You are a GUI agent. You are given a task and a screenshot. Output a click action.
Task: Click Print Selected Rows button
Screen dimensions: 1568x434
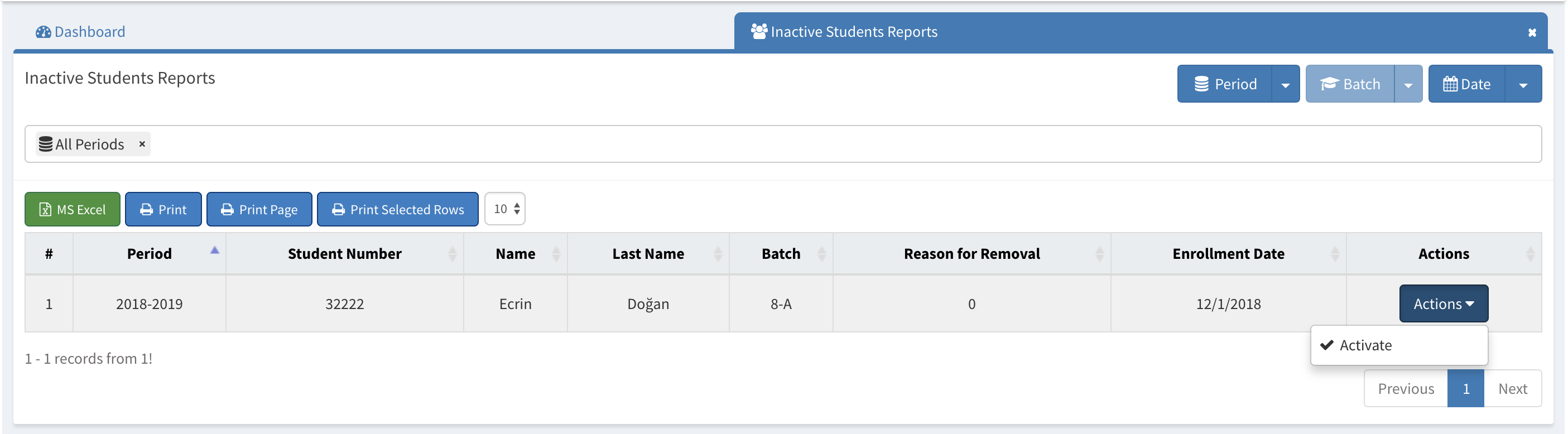click(397, 209)
